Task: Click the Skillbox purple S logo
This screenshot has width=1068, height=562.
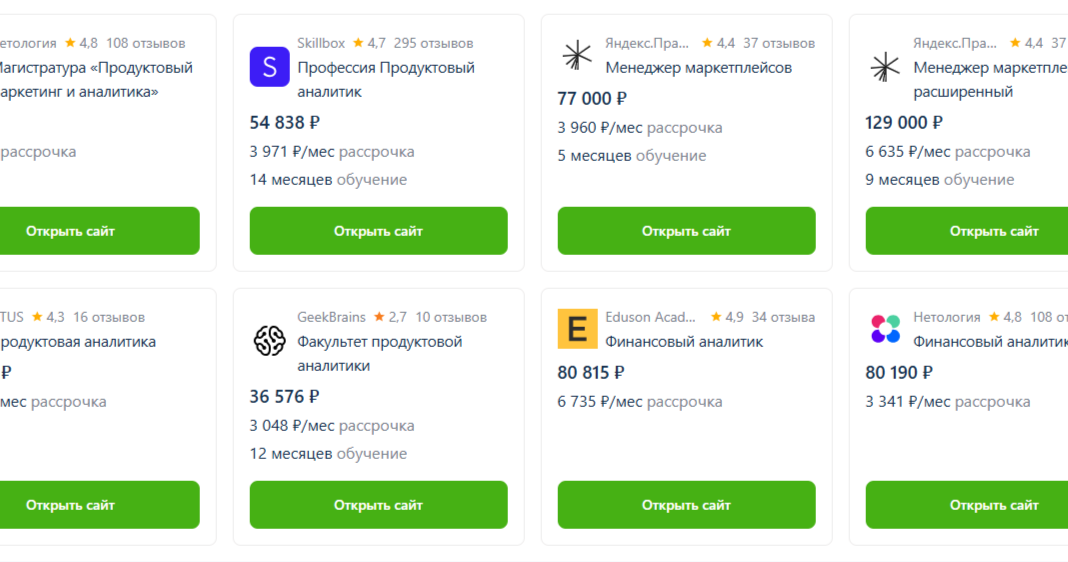Action: (x=270, y=67)
